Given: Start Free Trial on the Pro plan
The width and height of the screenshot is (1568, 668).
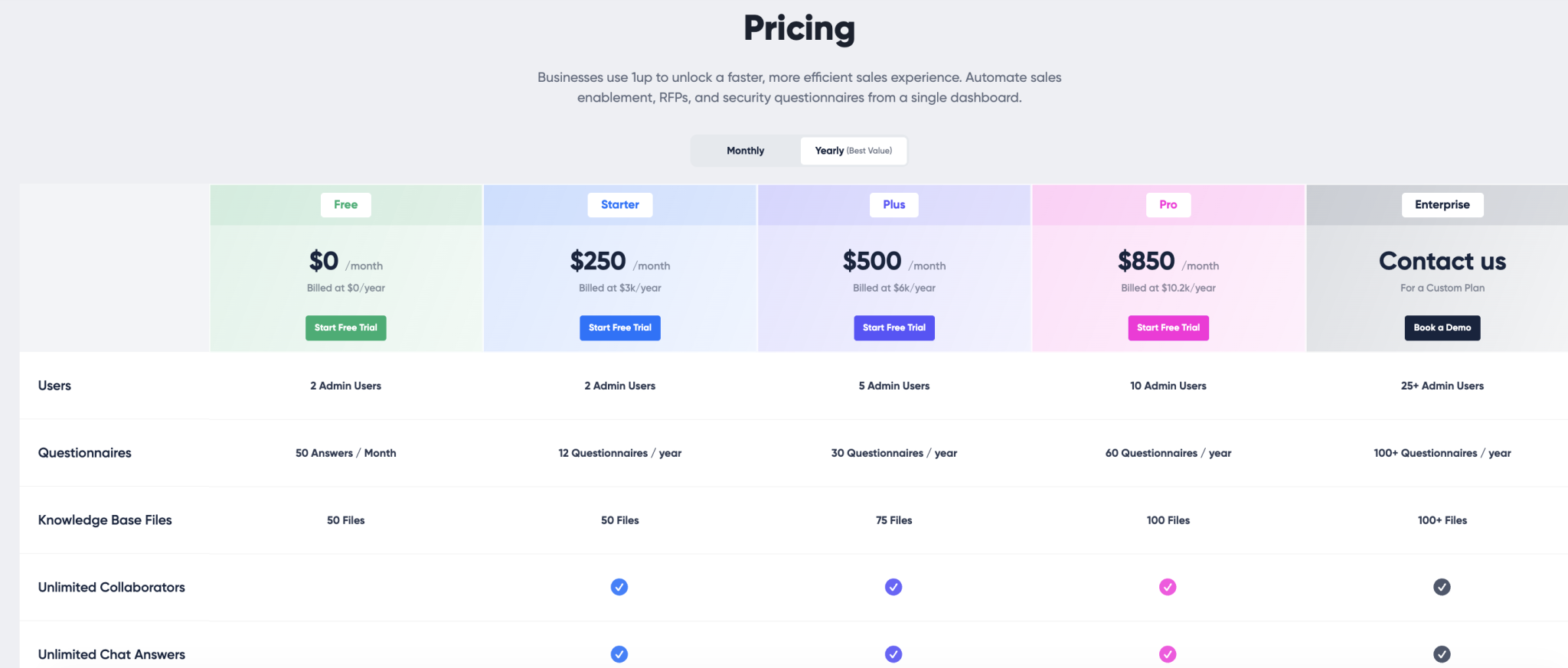Looking at the screenshot, I should tap(1168, 327).
